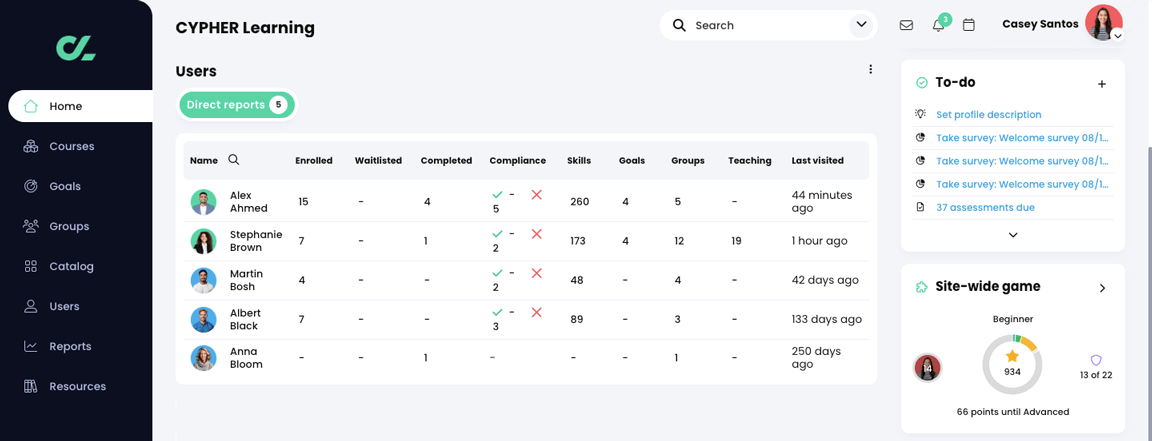Open 37 assessments due link
This screenshot has width=1152, height=441.
pos(985,207)
